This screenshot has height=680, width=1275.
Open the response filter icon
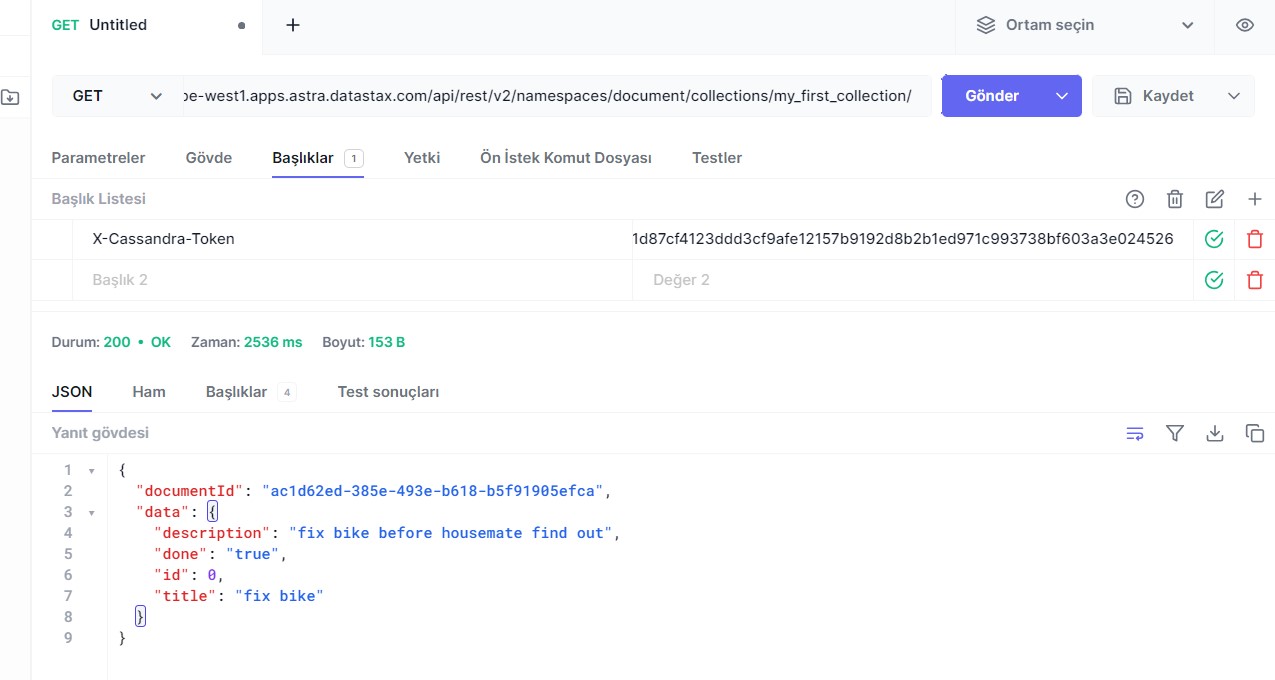click(1174, 432)
